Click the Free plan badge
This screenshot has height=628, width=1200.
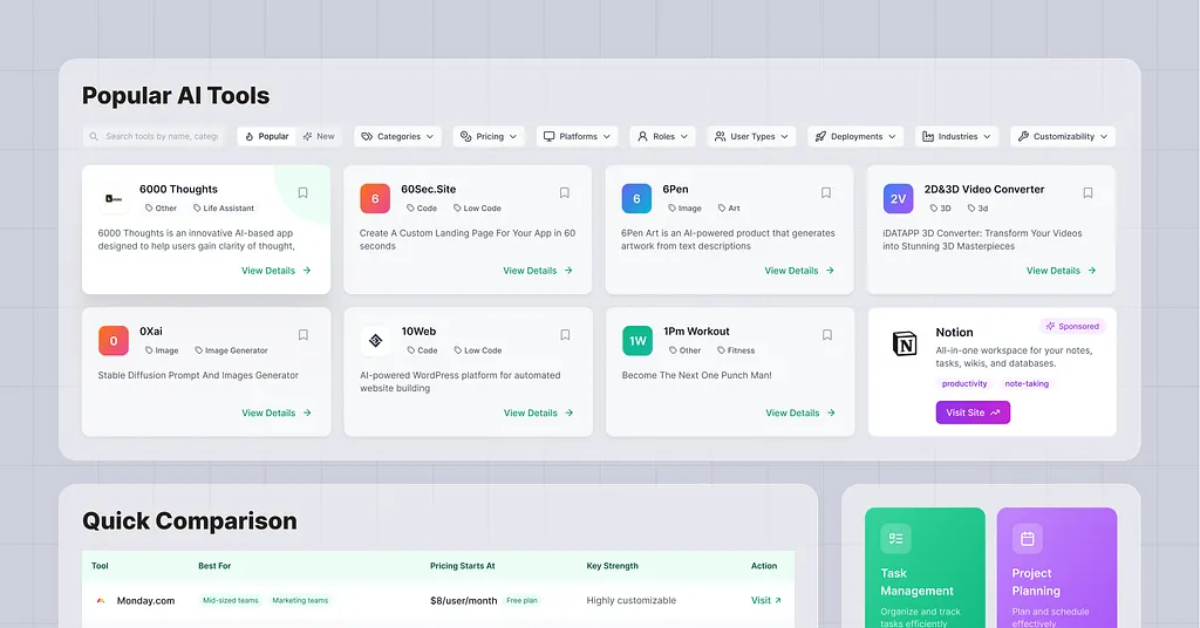(522, 600)
